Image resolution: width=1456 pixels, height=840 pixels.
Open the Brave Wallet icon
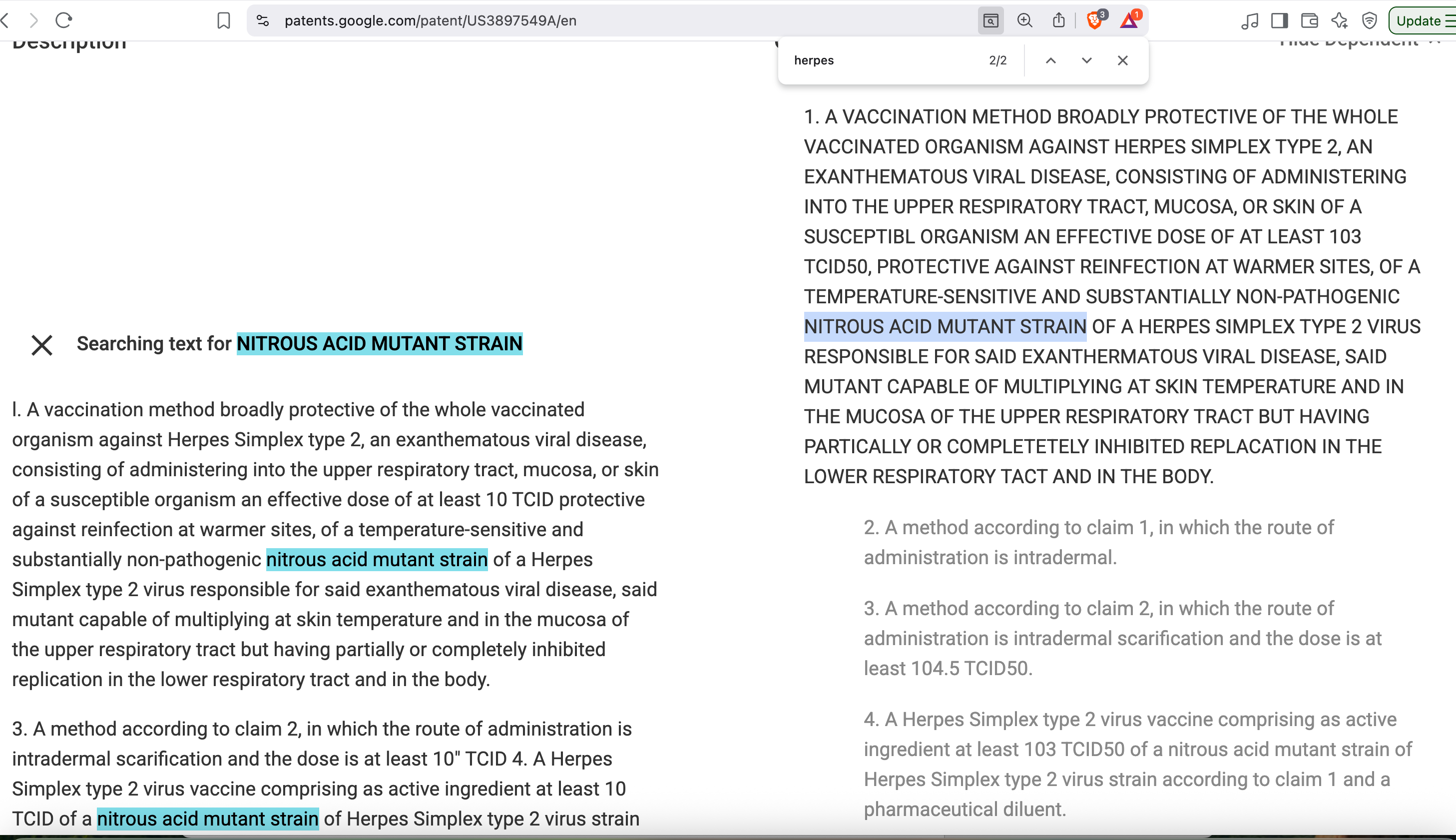(x=1310, y=21)
